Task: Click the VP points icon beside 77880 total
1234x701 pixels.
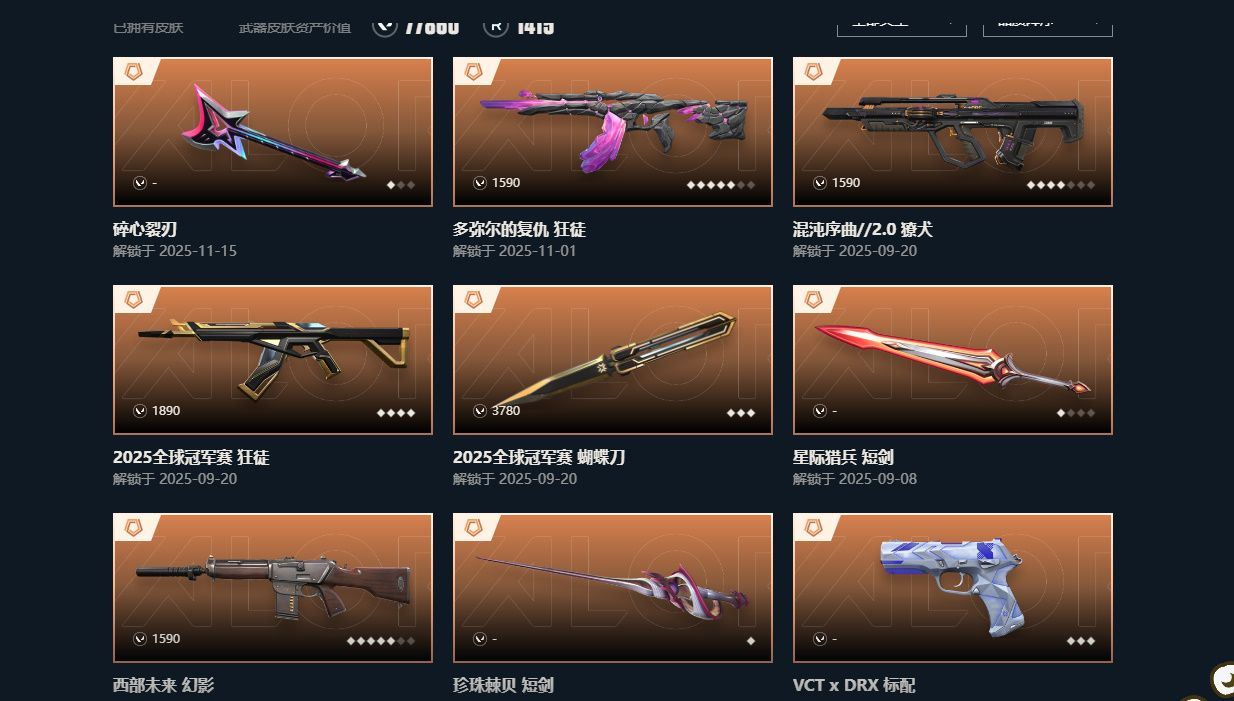Action: [385, 25]
